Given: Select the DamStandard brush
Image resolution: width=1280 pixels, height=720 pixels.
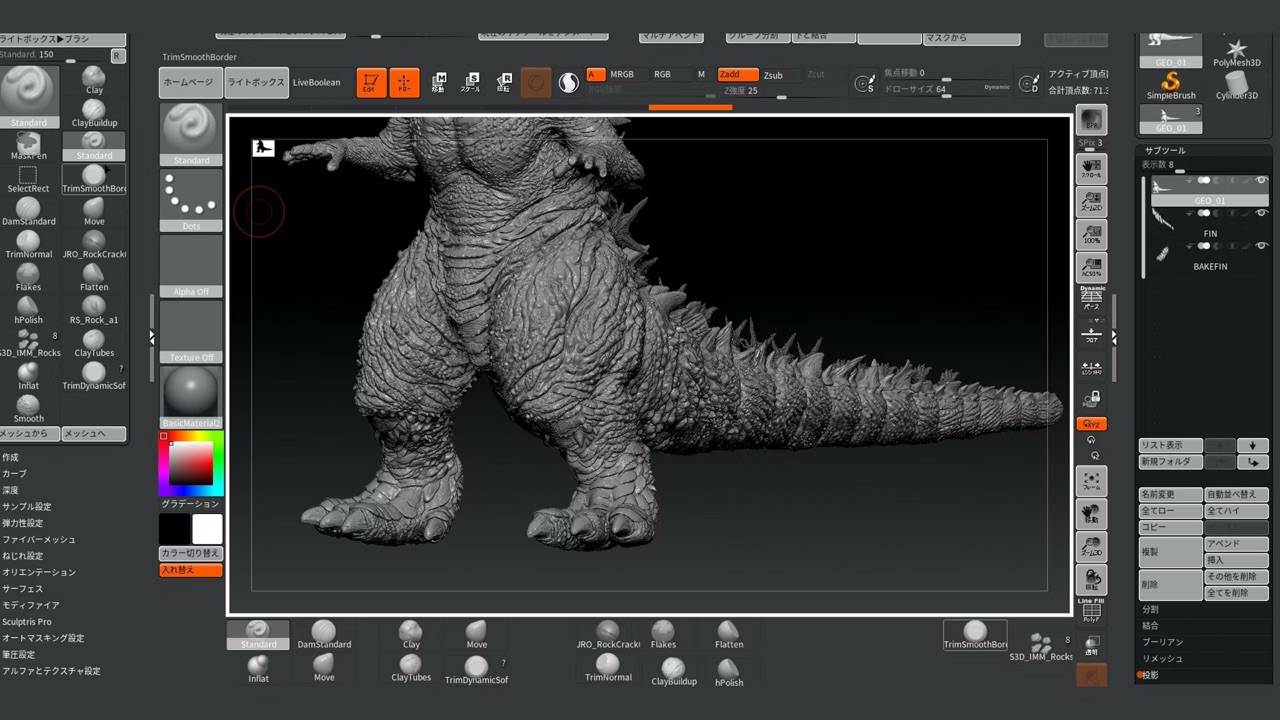Looking at the screenshot, I should pos(29,208).
